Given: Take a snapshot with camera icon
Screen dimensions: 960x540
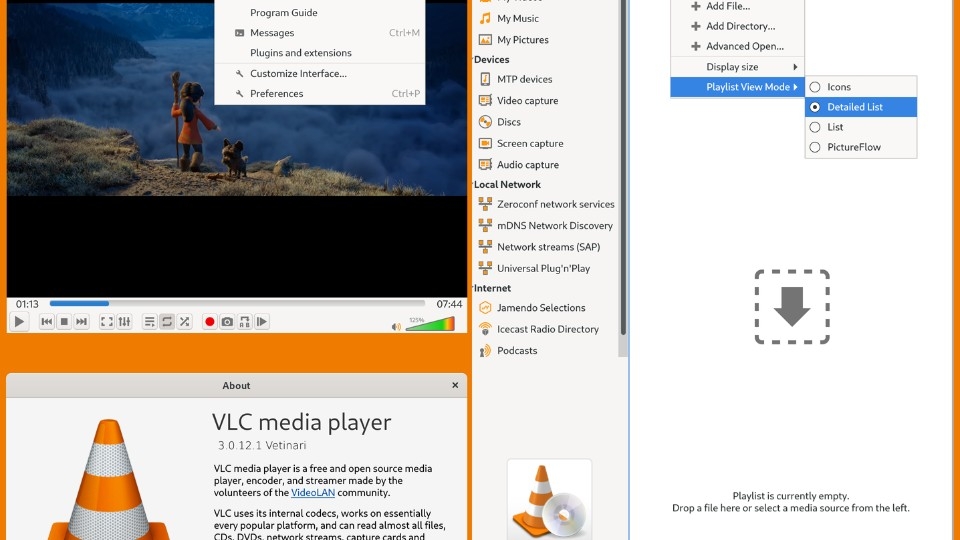Looking at the screenshot, I should click(227, 321).
